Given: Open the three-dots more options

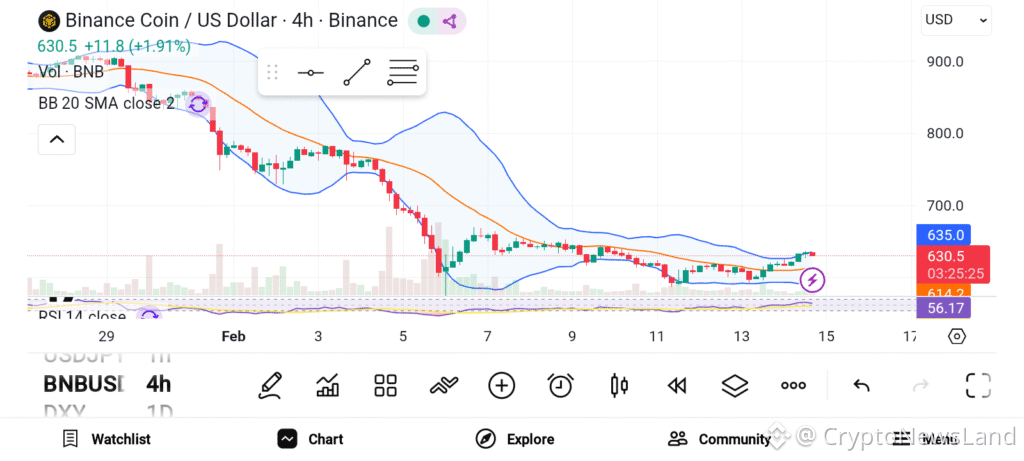Looking at the screenshot, I should pyautogui.click(x=793, y=385).
